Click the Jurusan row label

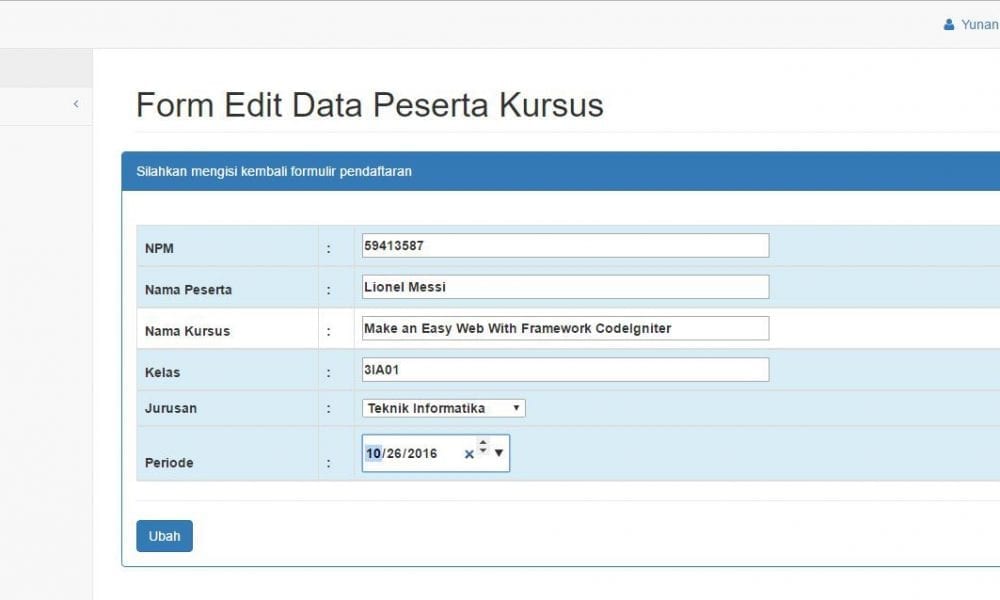point(171,408)
